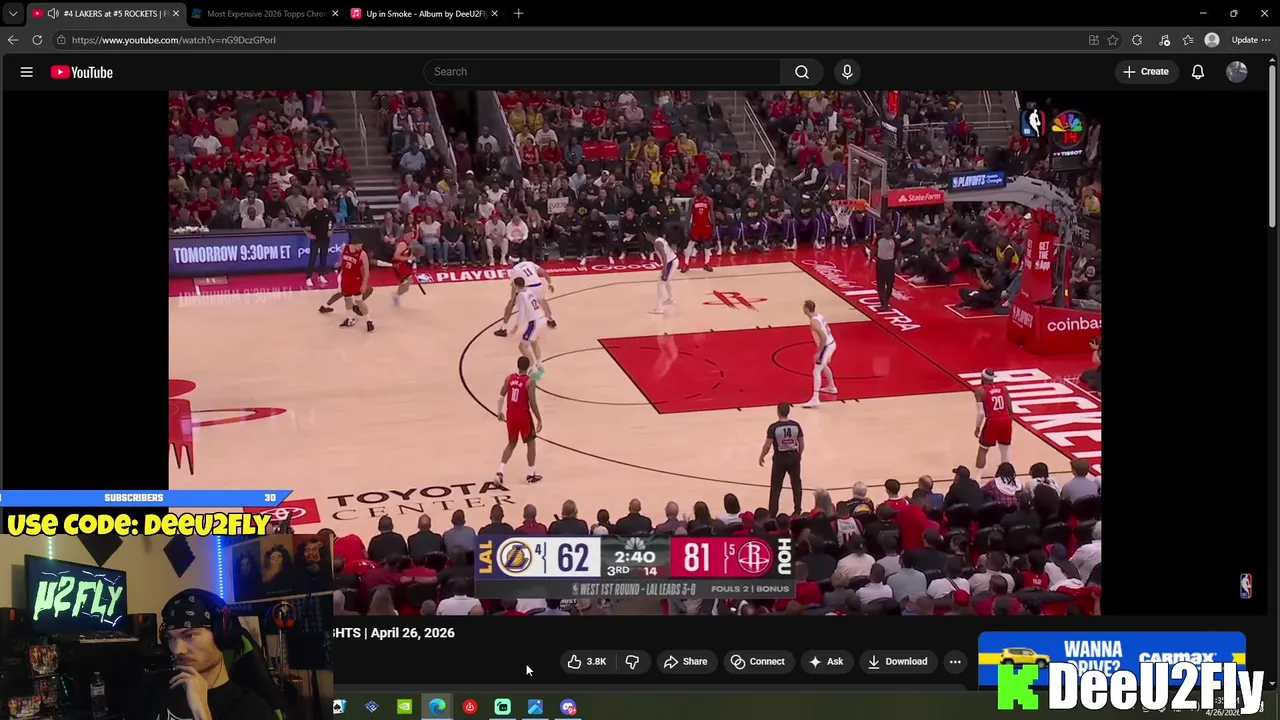Open Solitaire card app in taskbar

pyautogui.click(x=339, y=707)
